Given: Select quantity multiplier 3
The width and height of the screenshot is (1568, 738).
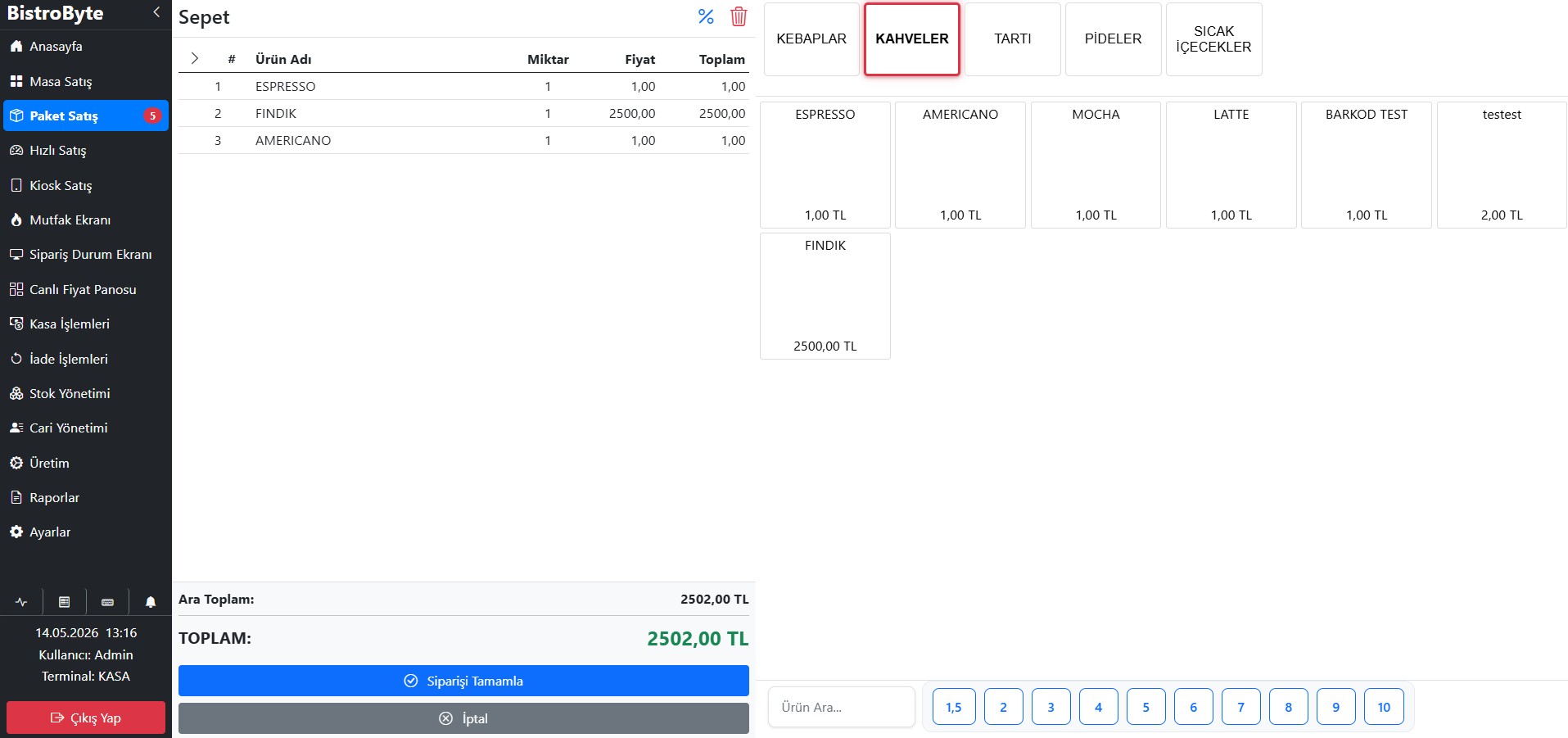Looking at the screenshot, I should 1051,707.
